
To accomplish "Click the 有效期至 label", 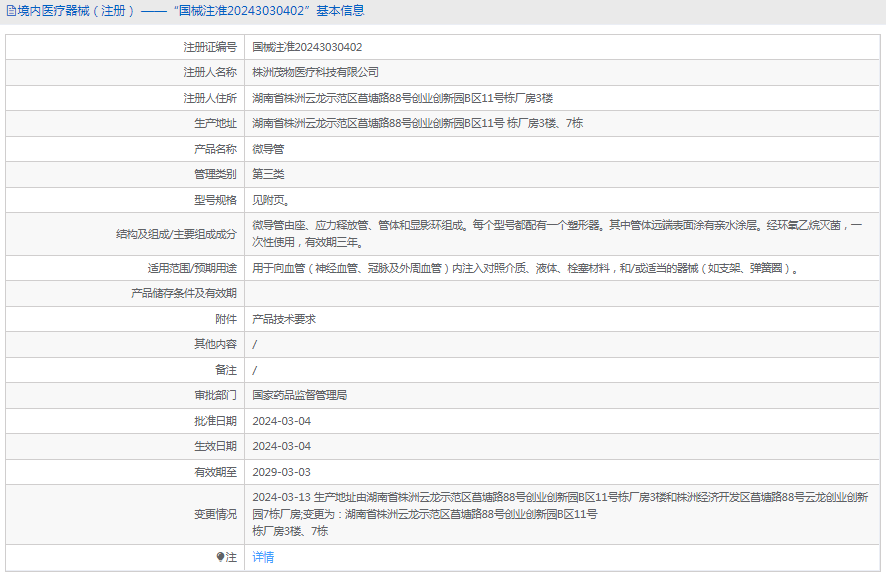I will pyautogui.click(x=215, y=472).
